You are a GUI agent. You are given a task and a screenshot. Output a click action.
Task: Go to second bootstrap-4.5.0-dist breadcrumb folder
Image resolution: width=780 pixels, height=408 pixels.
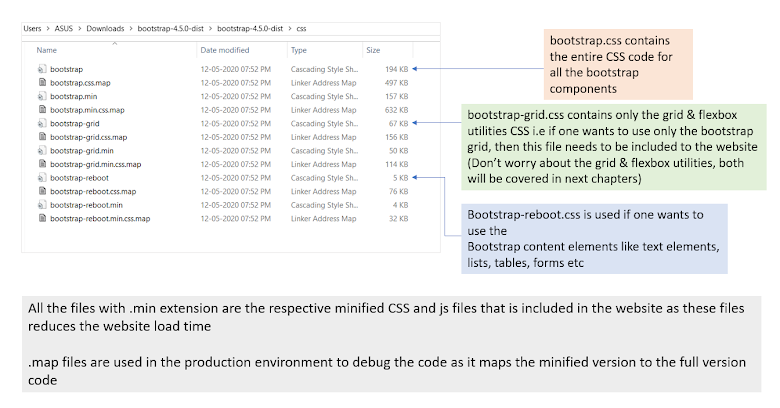[250, 28]
